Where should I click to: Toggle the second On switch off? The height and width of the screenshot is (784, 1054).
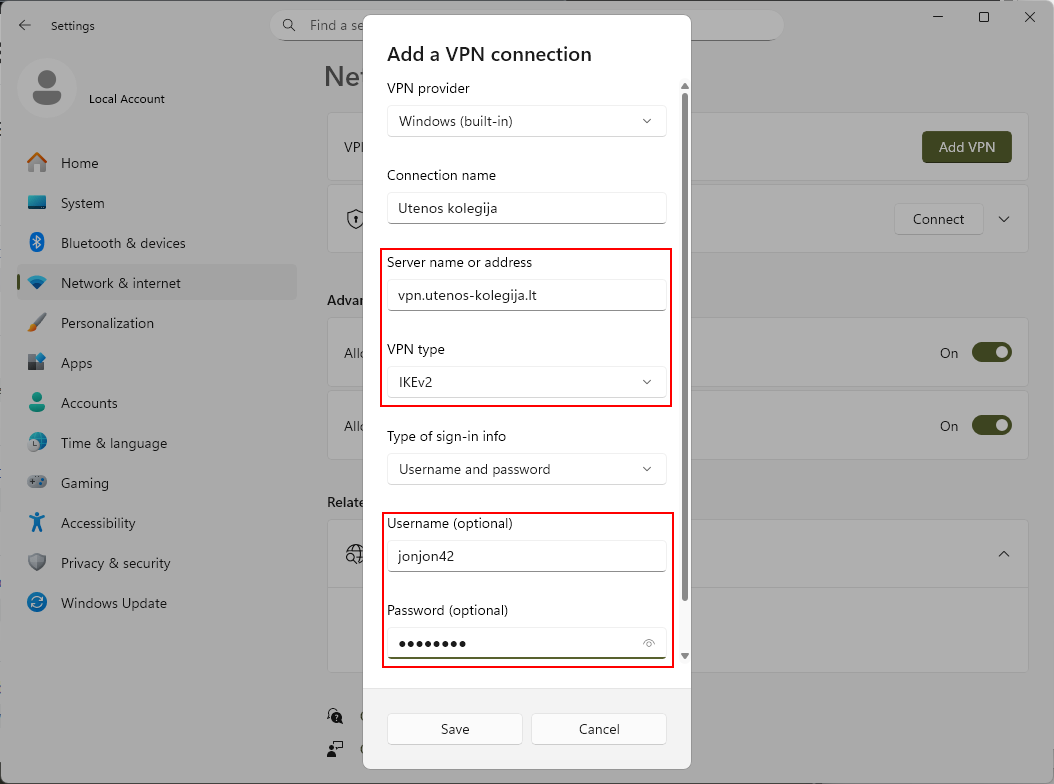(991, 425)
